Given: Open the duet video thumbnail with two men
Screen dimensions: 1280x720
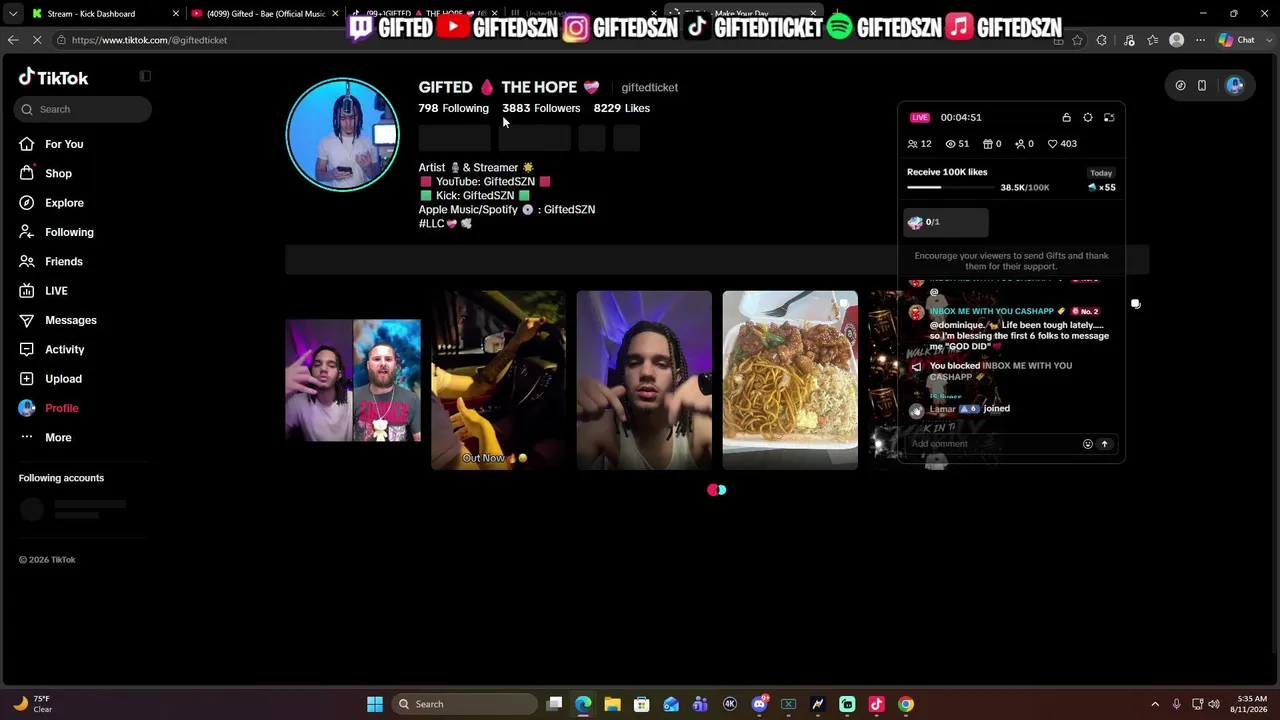Looking at the screenshot, I should 353,380.
